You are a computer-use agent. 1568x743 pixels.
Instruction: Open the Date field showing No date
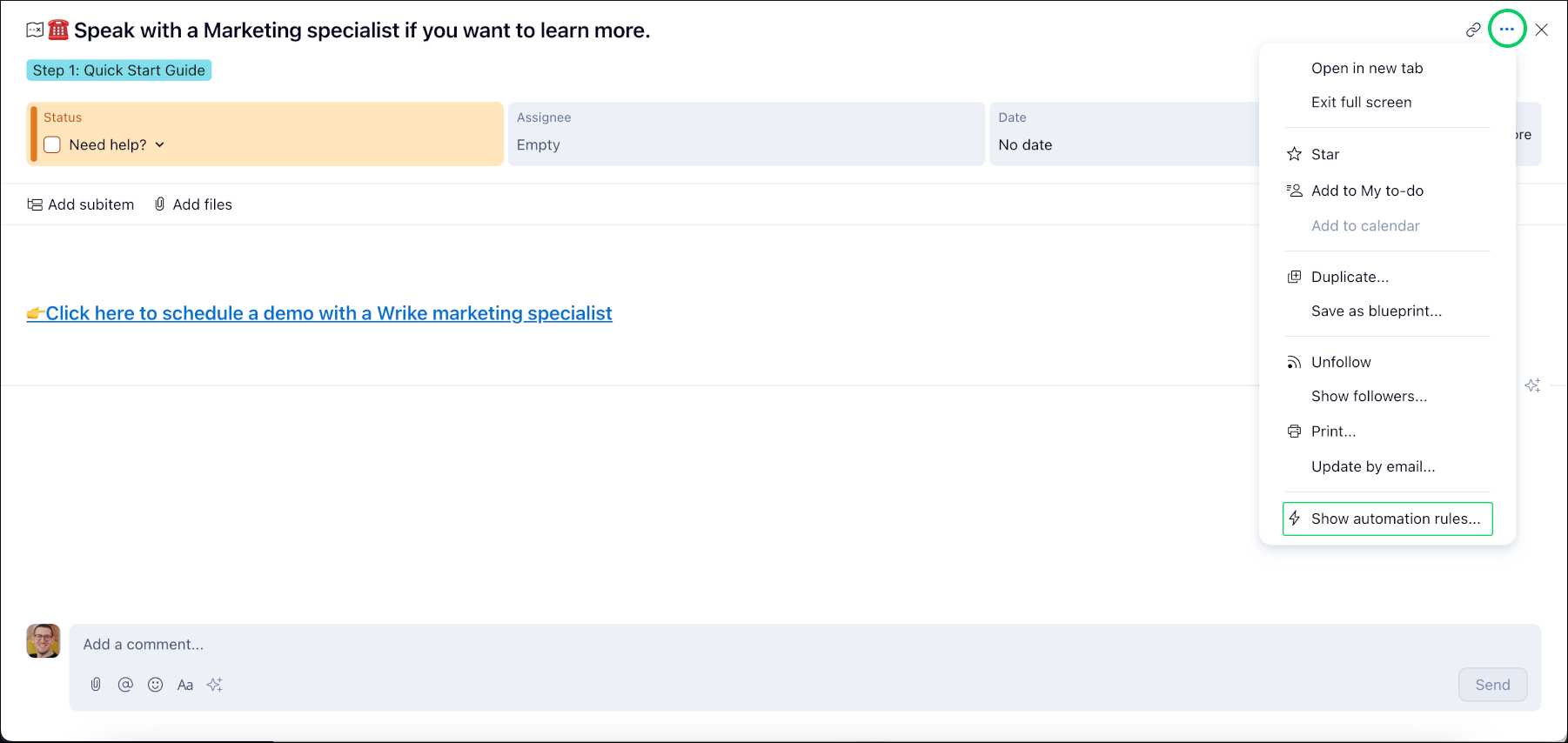click(x=1122, y=134)
